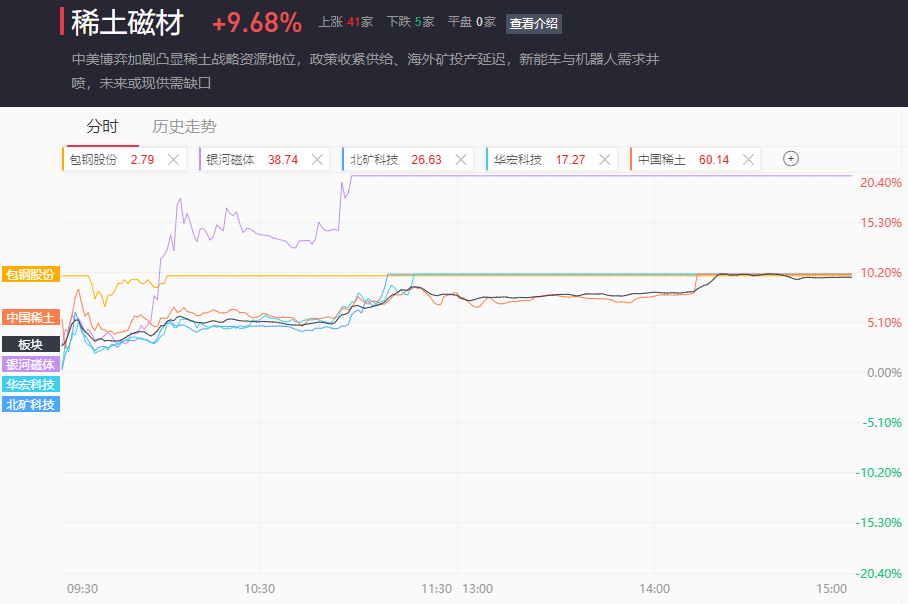Toggle the 板块 legend label
Viewport: 908px width, 604px height.
[30, 344]
